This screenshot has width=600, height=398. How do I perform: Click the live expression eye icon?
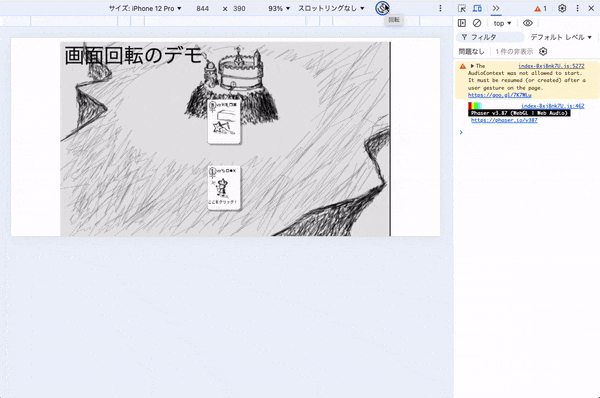pos(528,23)
